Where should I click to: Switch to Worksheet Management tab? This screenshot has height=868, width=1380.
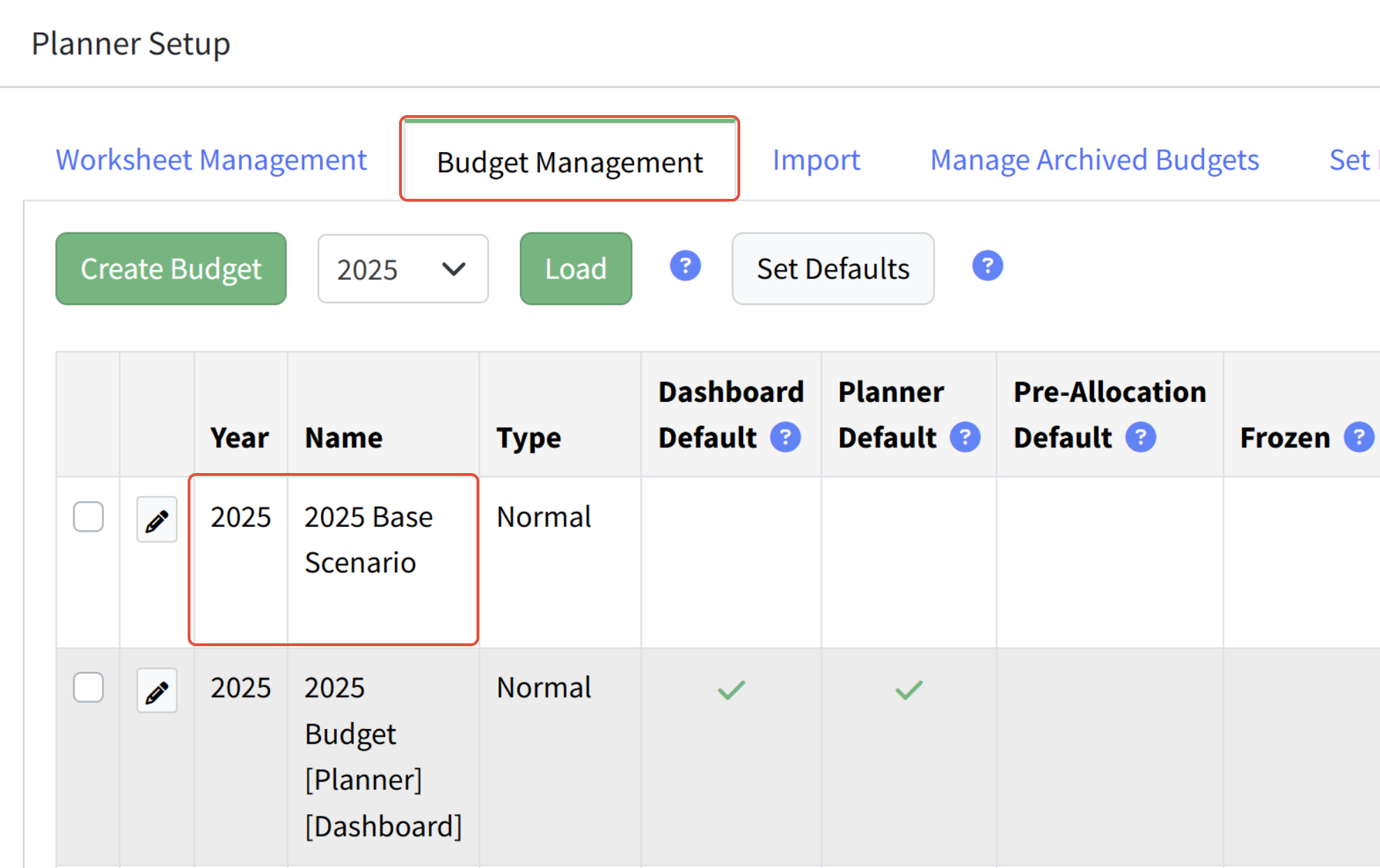tap(211, 160)
